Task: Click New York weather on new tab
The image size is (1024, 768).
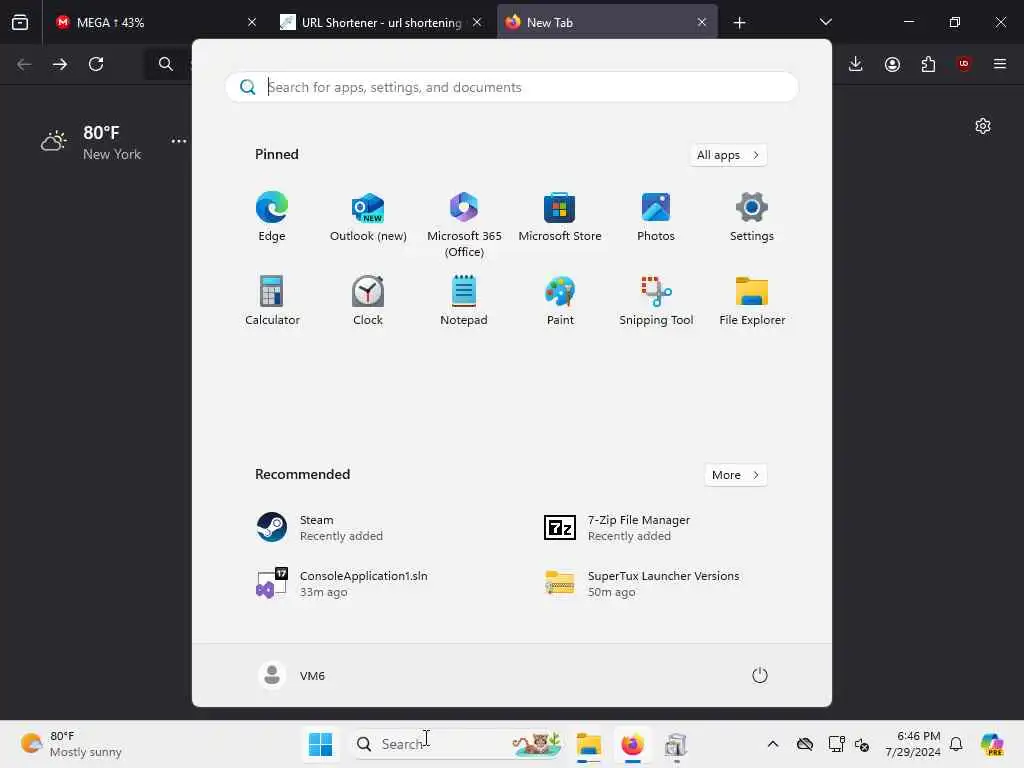Action: tap(91, 142)
